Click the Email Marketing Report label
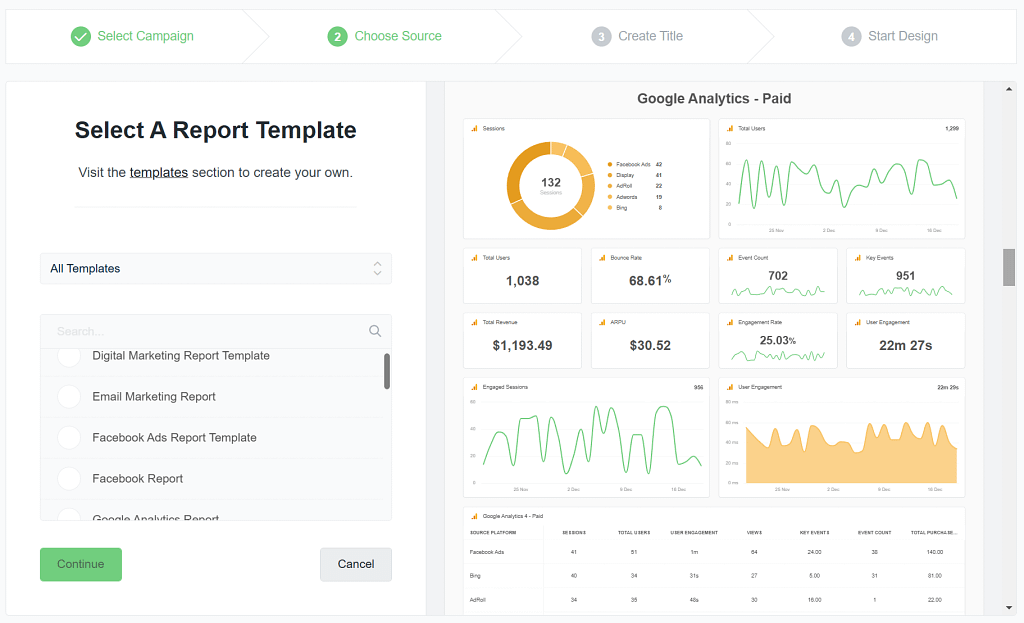1024x623 pixels. pos(154,397)
